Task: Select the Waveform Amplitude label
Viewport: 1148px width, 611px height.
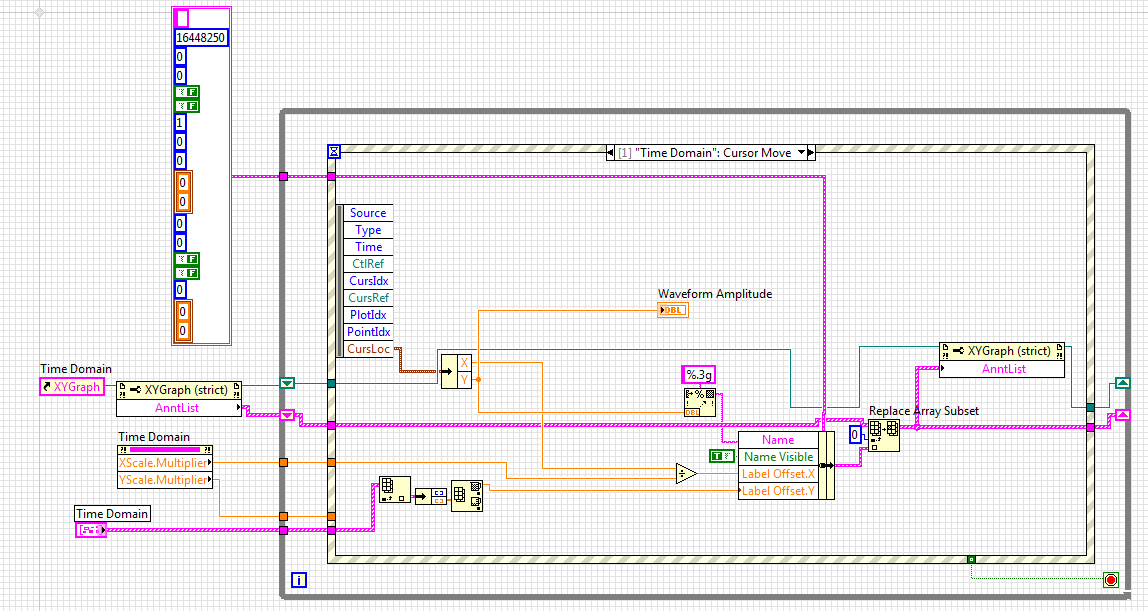Action: click(715, 293)
